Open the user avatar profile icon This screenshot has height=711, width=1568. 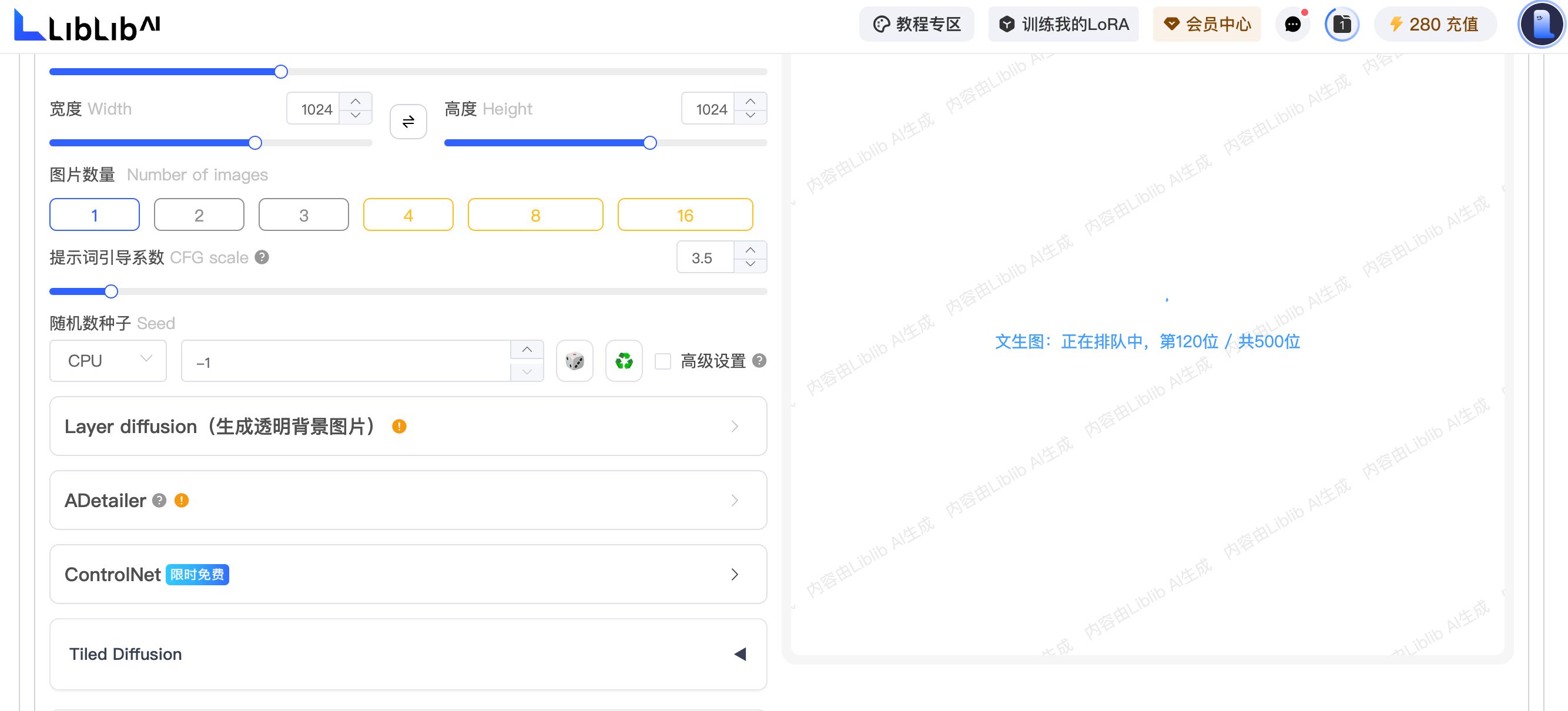[x=1541, y=24]
